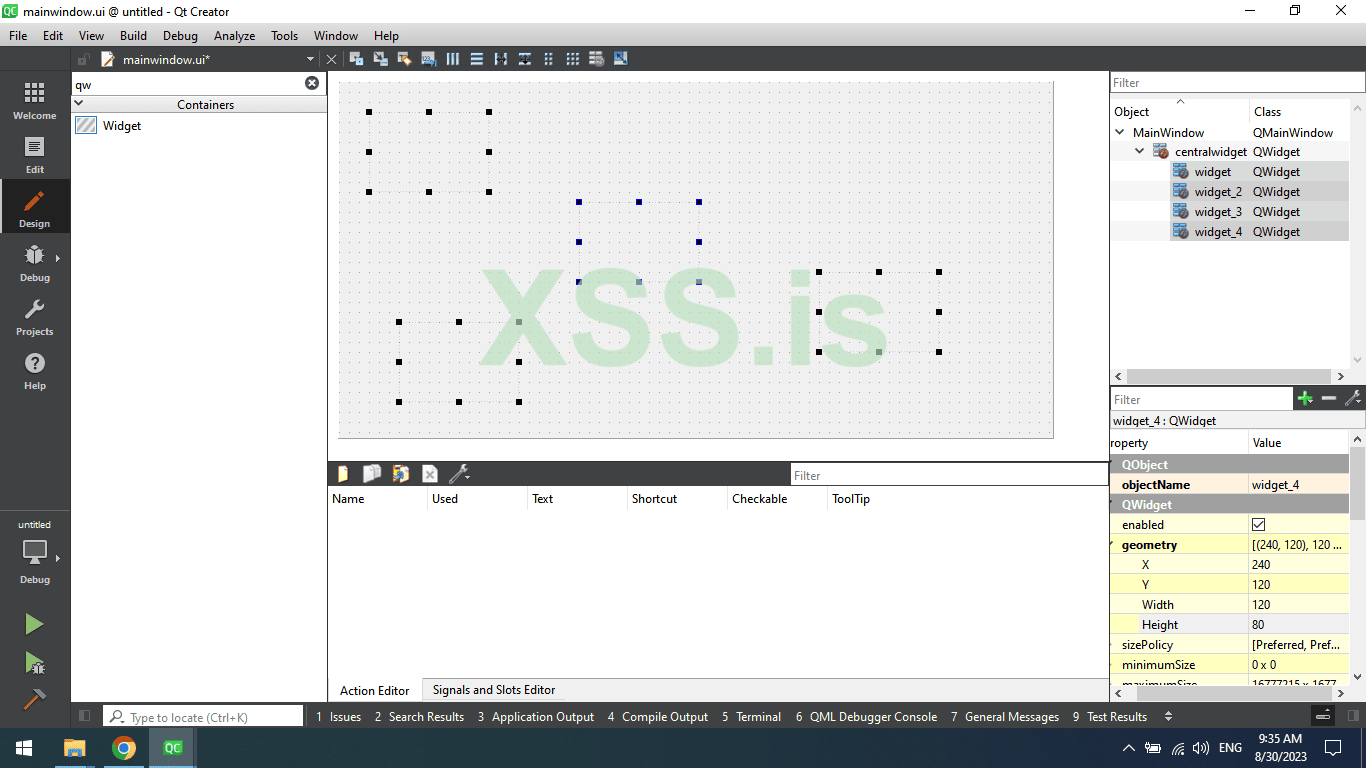Image resolution: width=1366 pixels, height=768 pixels.
Task: Open the Tools menu
Action: [x=284, y=35]
